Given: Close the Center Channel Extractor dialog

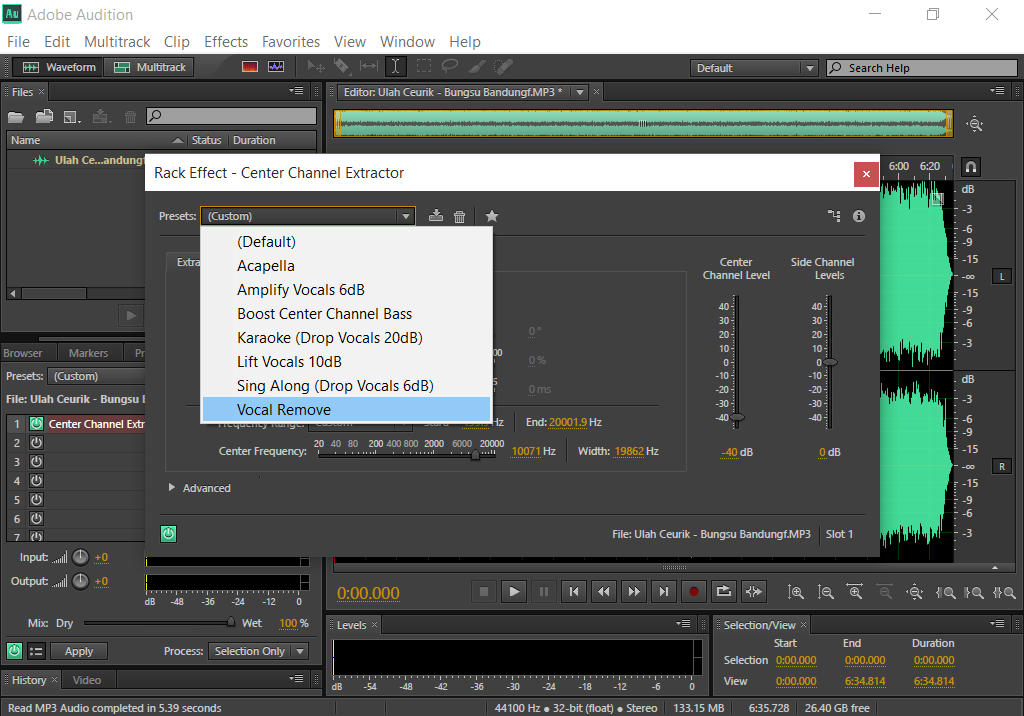Looking at the screenshot, I should 866,174.
